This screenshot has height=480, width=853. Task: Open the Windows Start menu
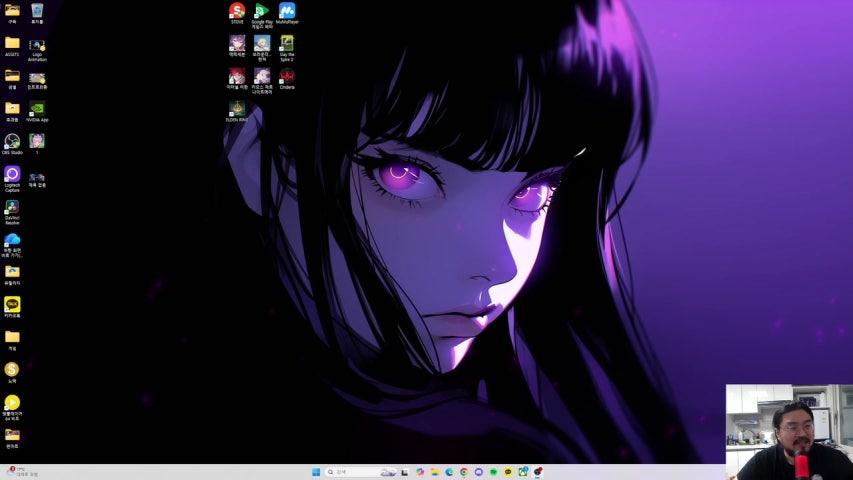coord(316,472)
